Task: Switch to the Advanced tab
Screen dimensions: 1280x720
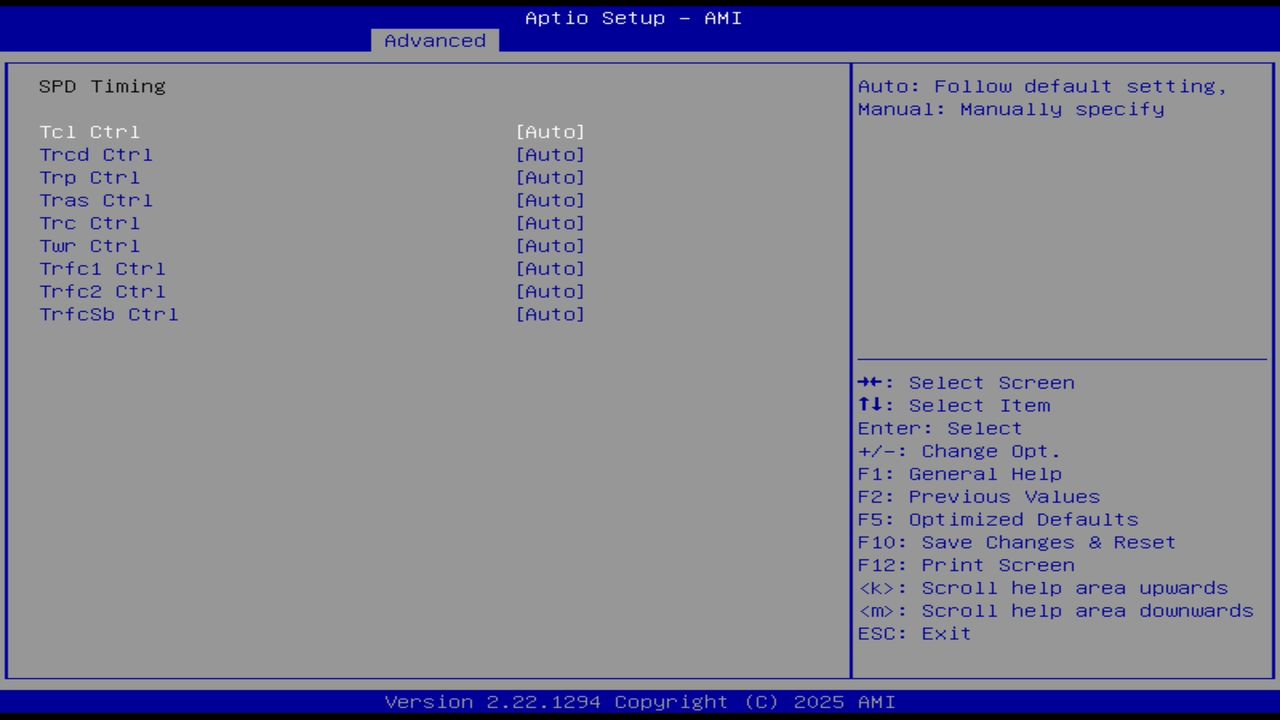Action: point(434,40)
